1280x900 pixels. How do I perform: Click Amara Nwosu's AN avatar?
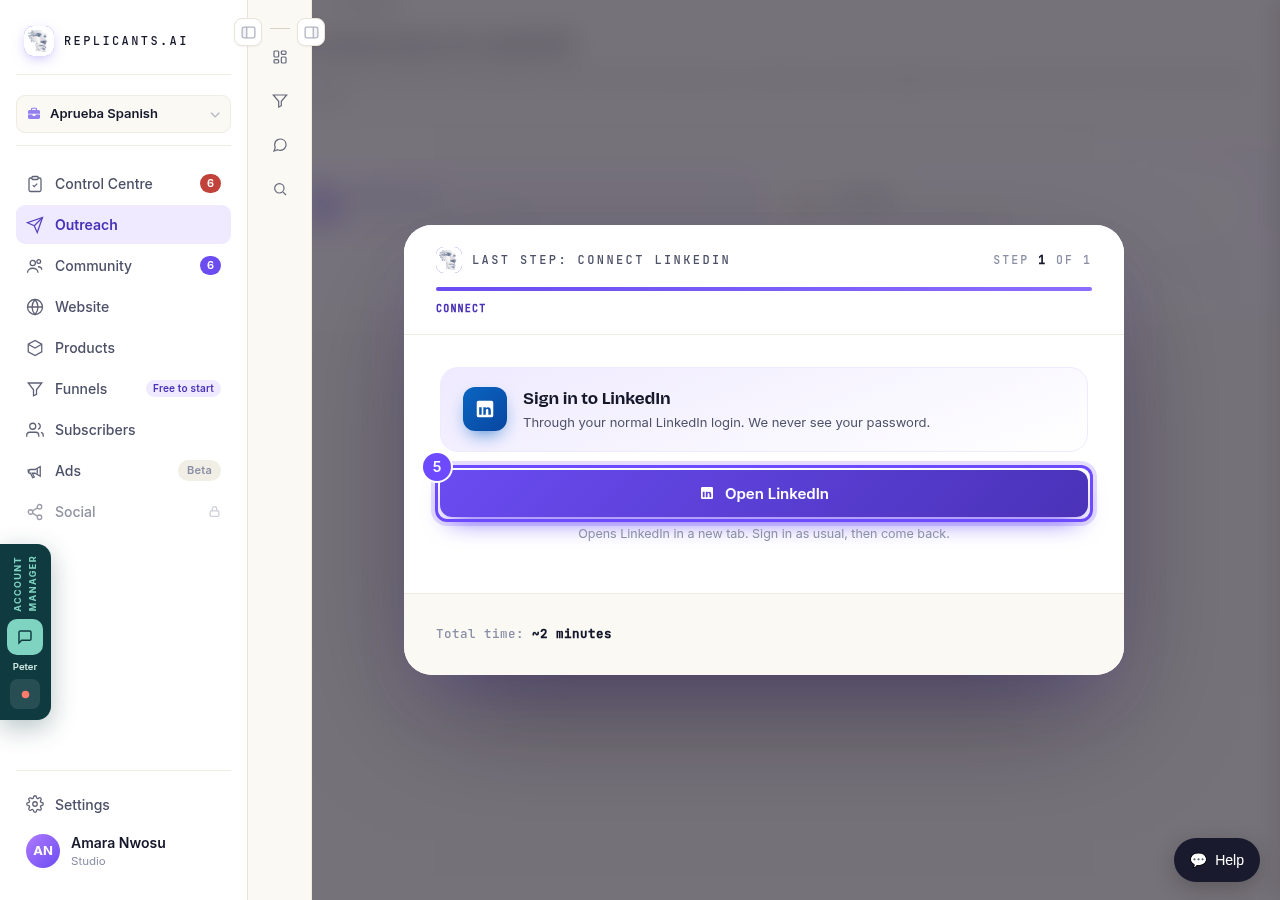(43, 851)
